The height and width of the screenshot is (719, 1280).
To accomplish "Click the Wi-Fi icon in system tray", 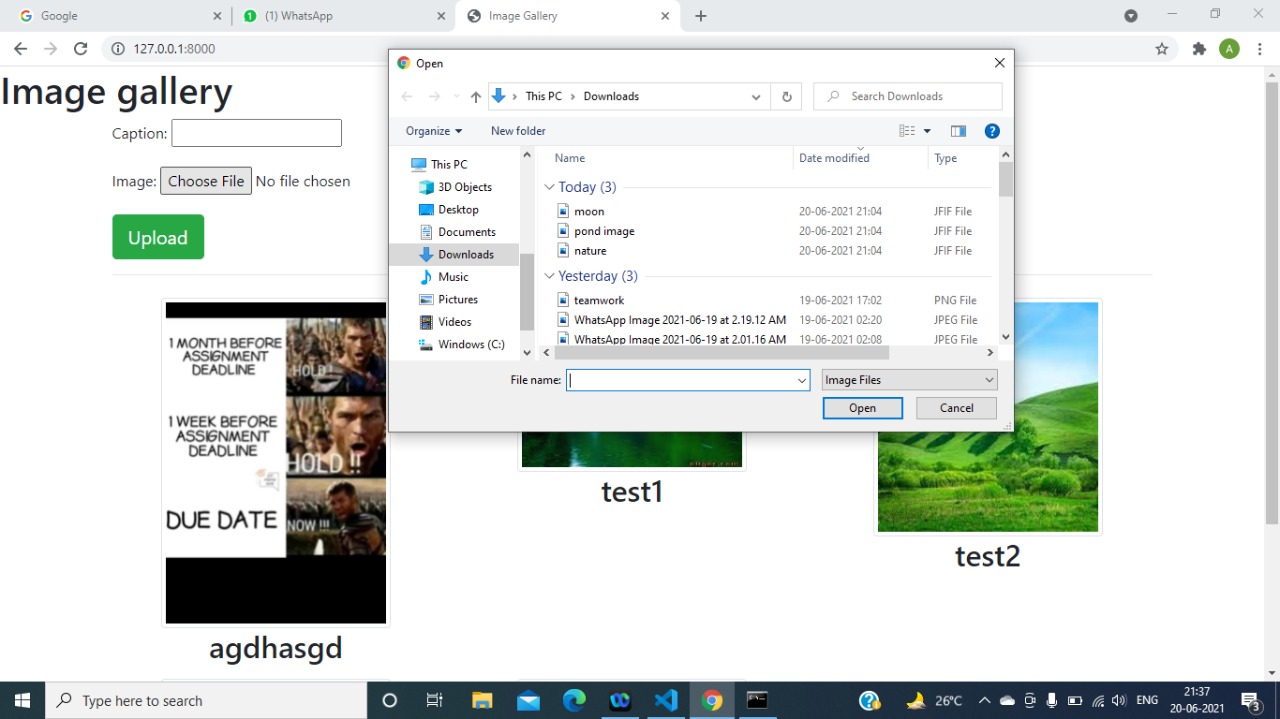I will [x=1097, y=700].
